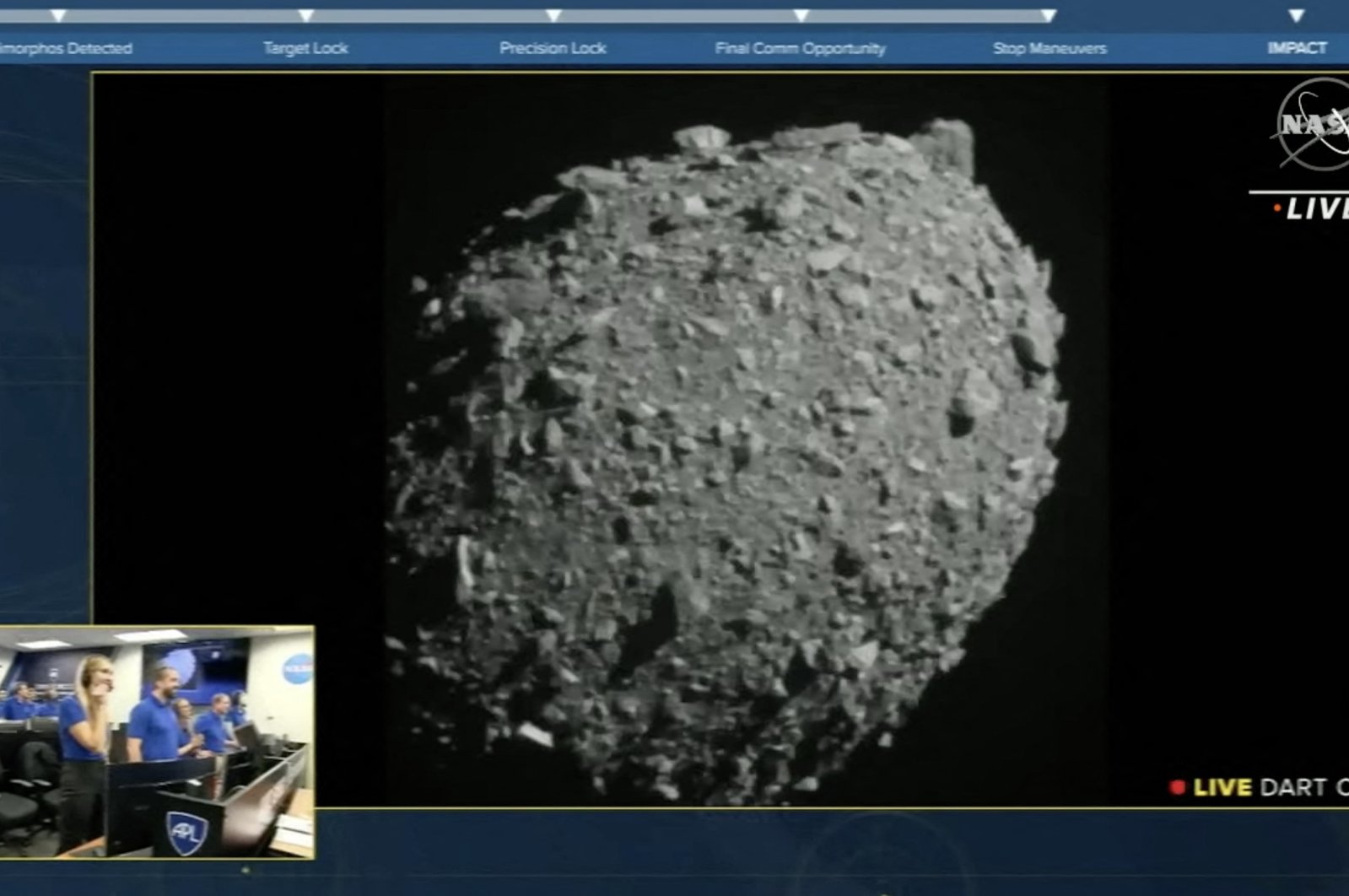Screen dimensions: 1349x896
Task: Select the 'Precision Lock' label
Action: [x=553, y=48]
